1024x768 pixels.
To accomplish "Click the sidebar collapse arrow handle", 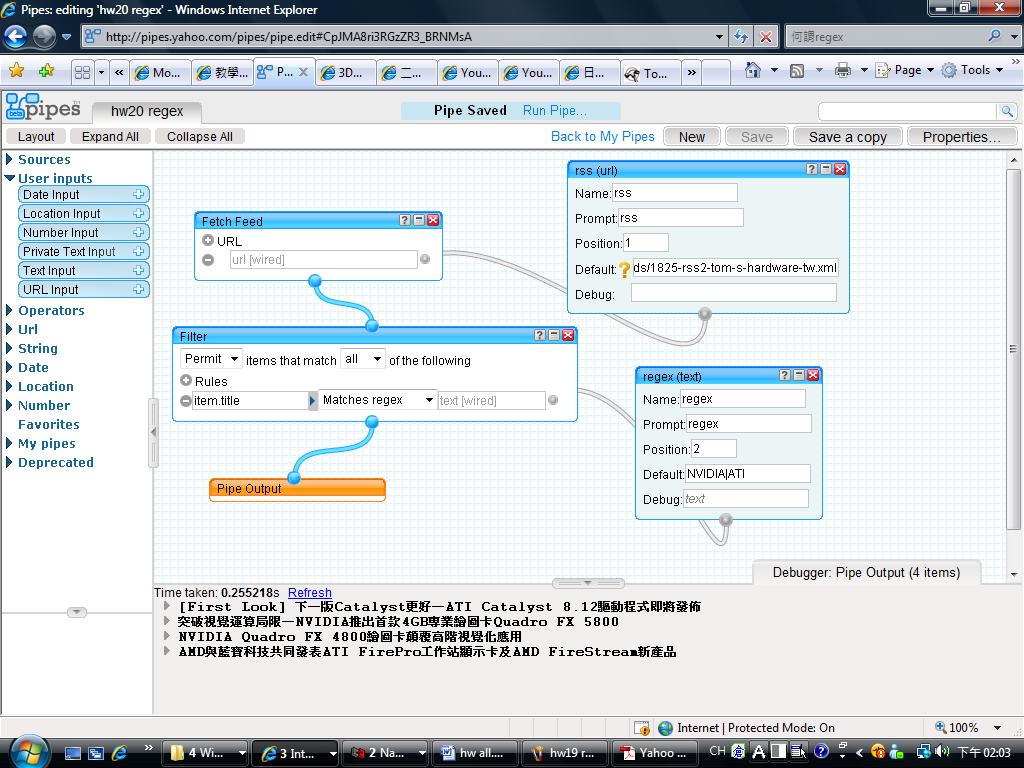I will [x=153, y=432].
